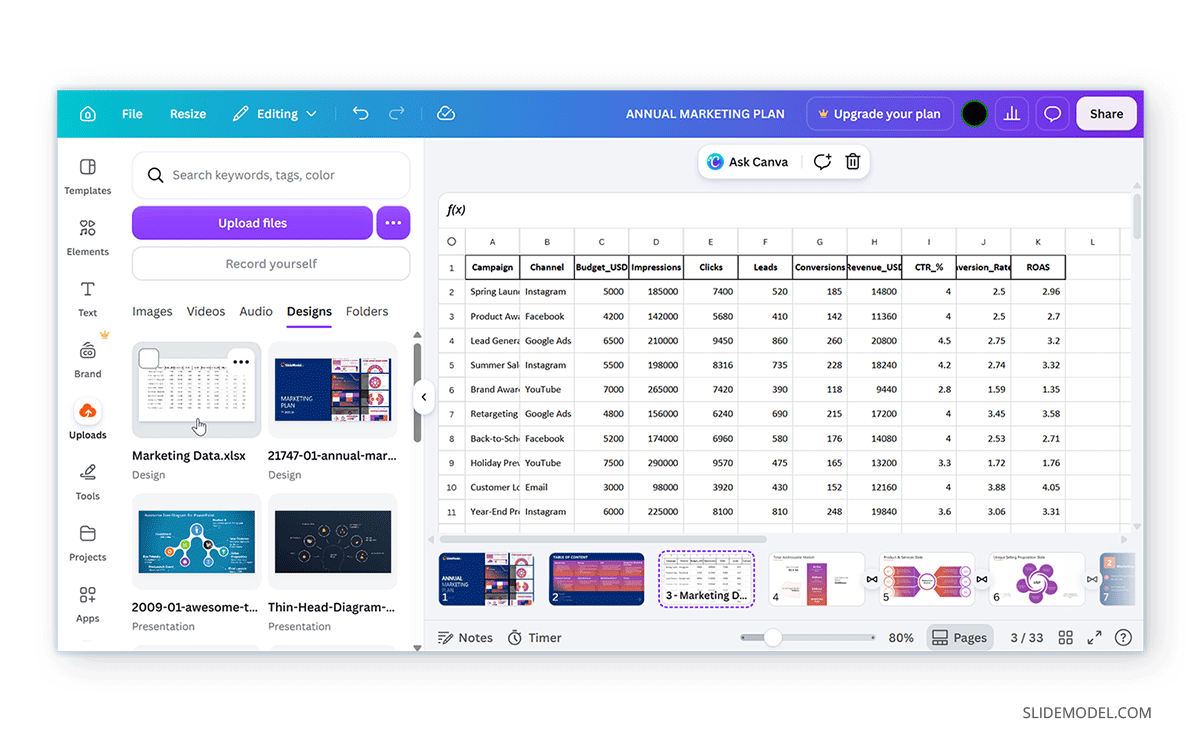Open more upload options ellipsis button

pyautogui.click(x=393, y=223)
